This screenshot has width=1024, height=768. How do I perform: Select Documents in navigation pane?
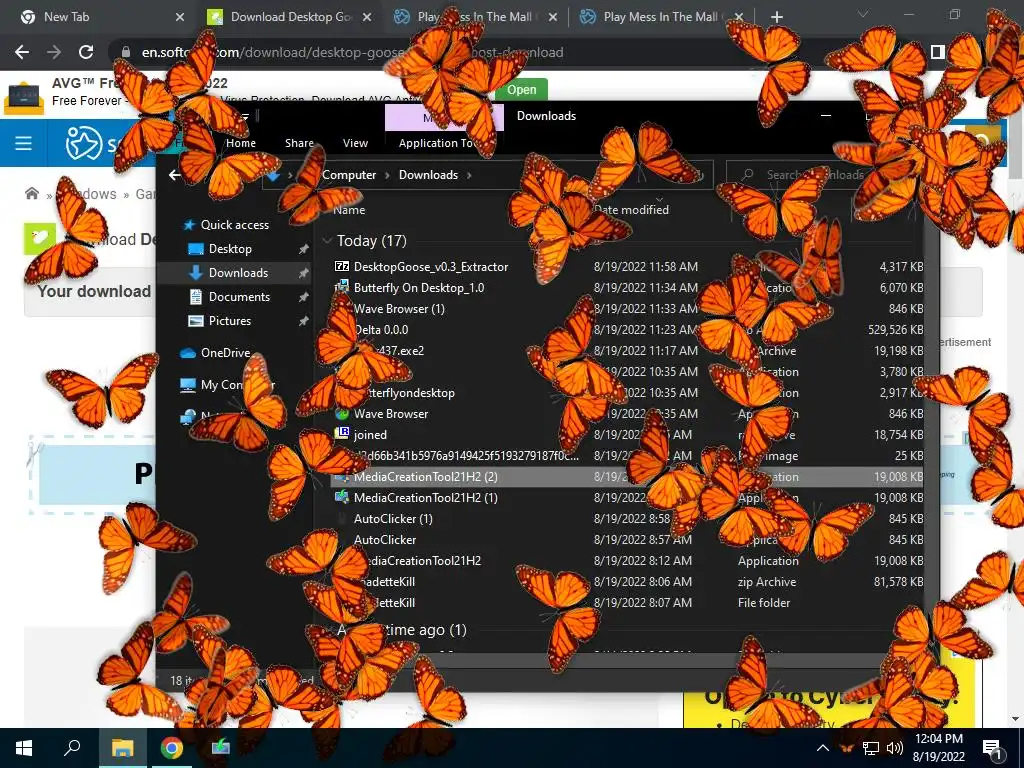coord(239,296)
